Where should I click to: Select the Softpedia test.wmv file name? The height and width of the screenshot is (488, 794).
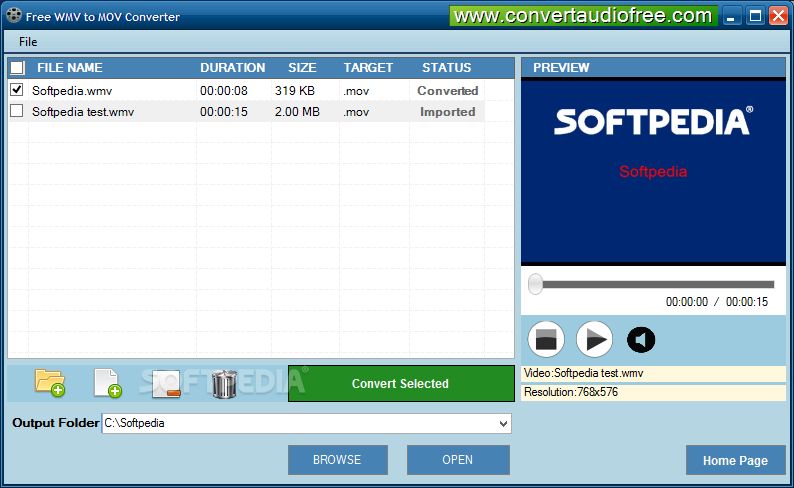coord(83,112)
